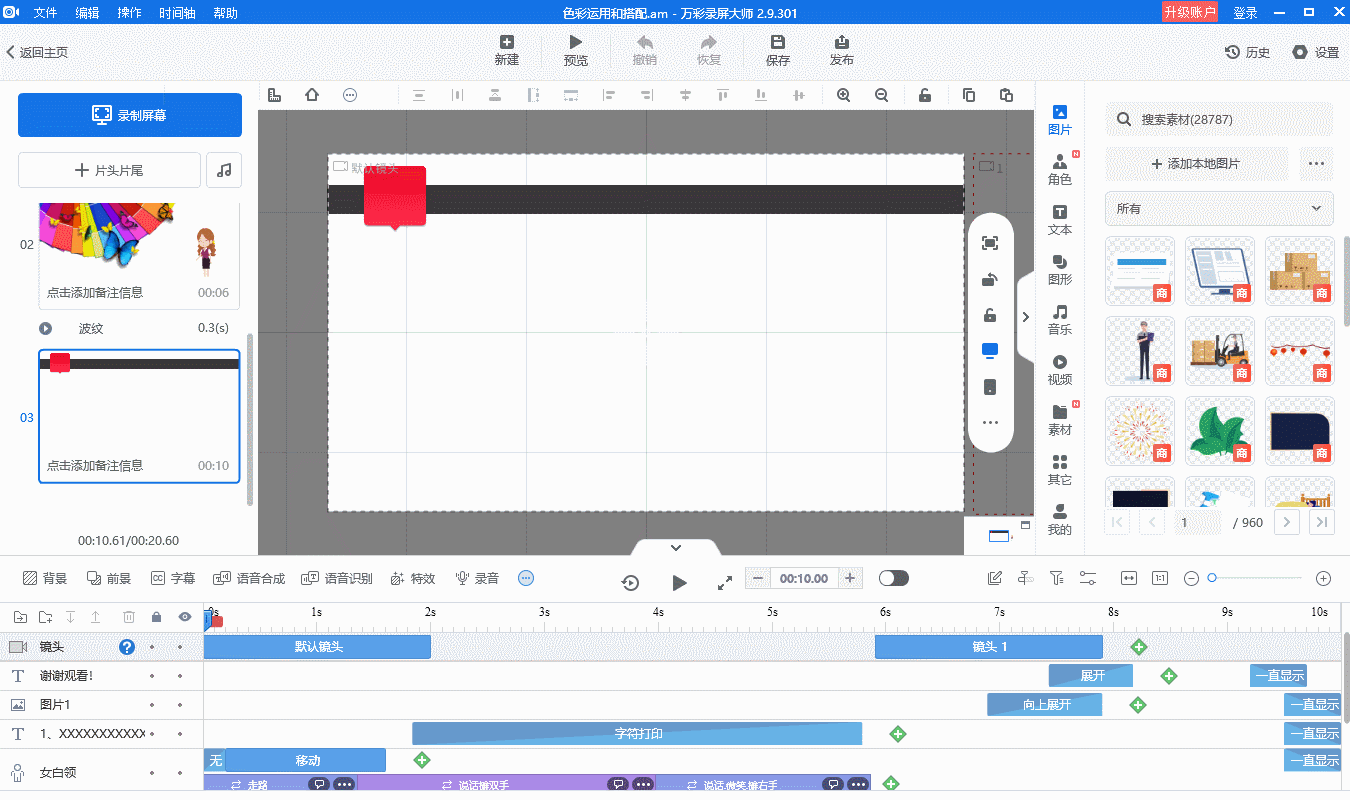Click the unlock padlock in canvas toolbar
The height and width of the screenshot is (800, 1350).
pyautogui.click(x=925, y=95)
